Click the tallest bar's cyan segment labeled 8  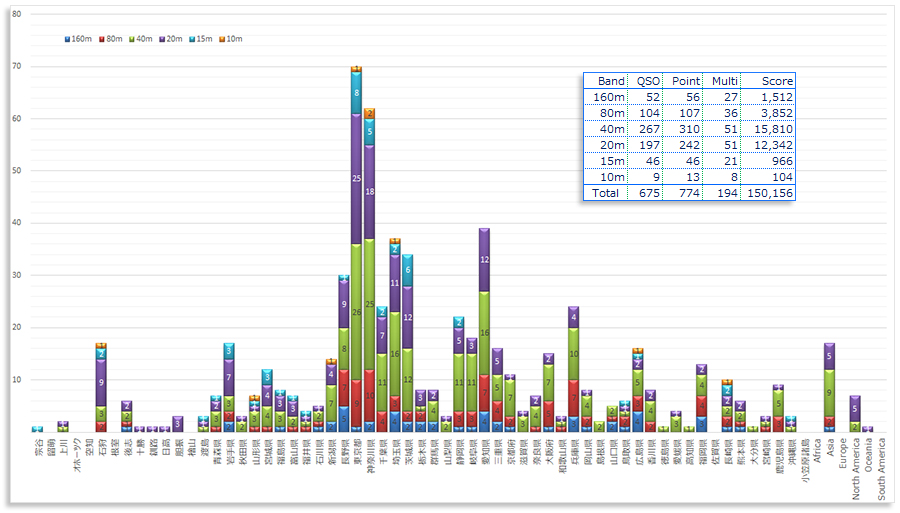[356, 92]
